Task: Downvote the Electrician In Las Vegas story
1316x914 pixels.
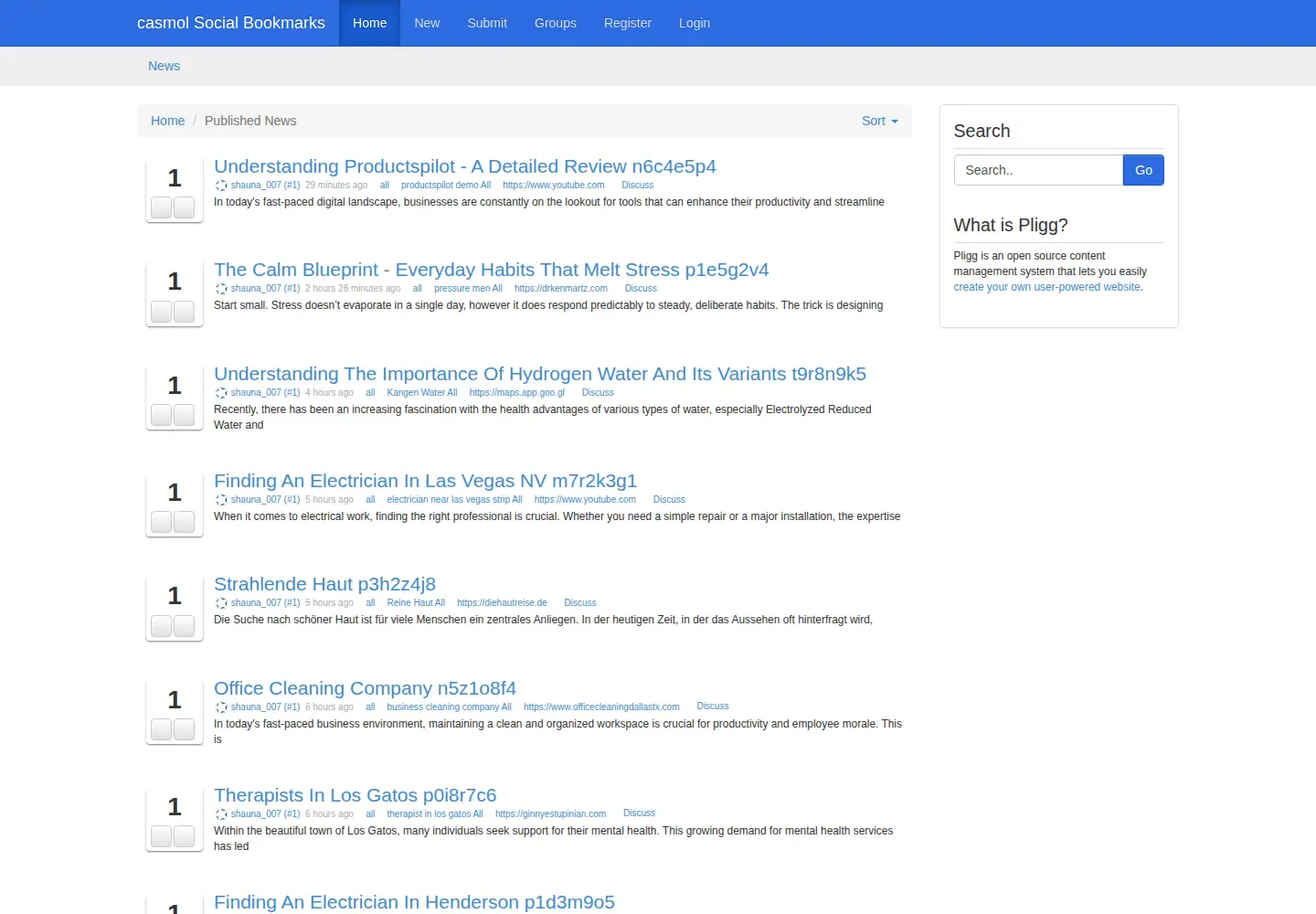Action: click(184, 522)
